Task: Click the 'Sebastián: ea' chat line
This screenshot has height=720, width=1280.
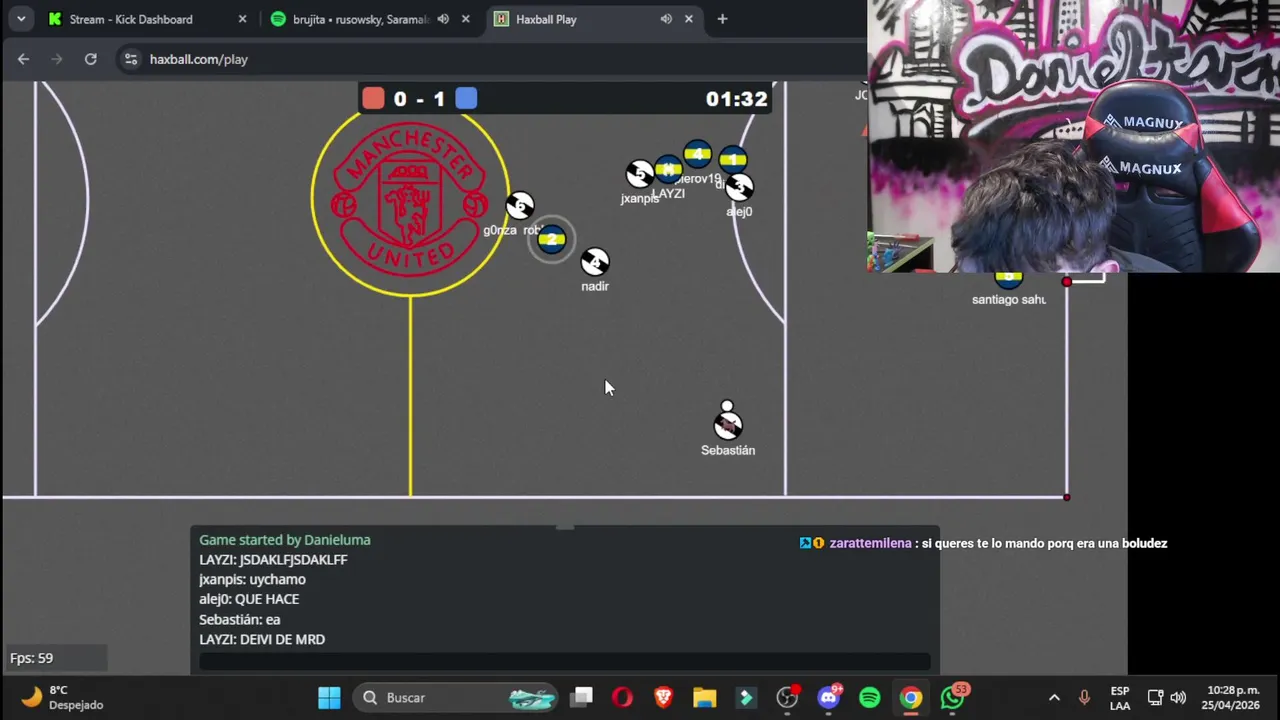Action: coord(240,620)
